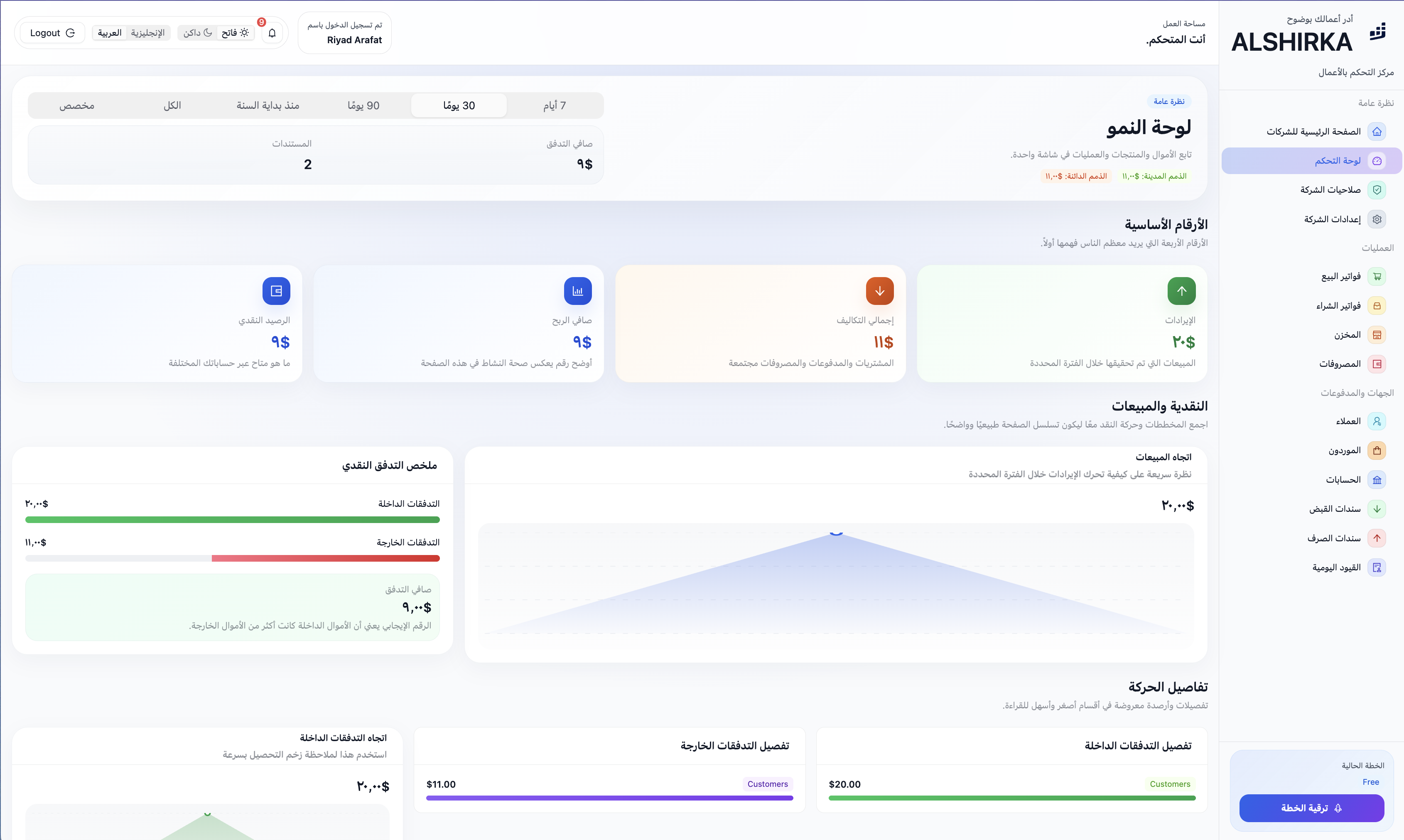Click the purple $11.00 Customers bar

click(x=609, y=798)
